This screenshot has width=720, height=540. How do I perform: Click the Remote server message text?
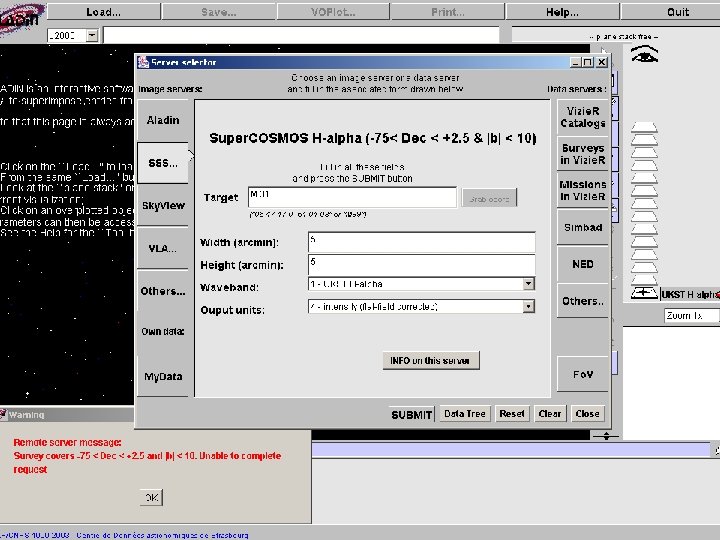[x=68, y=442]
